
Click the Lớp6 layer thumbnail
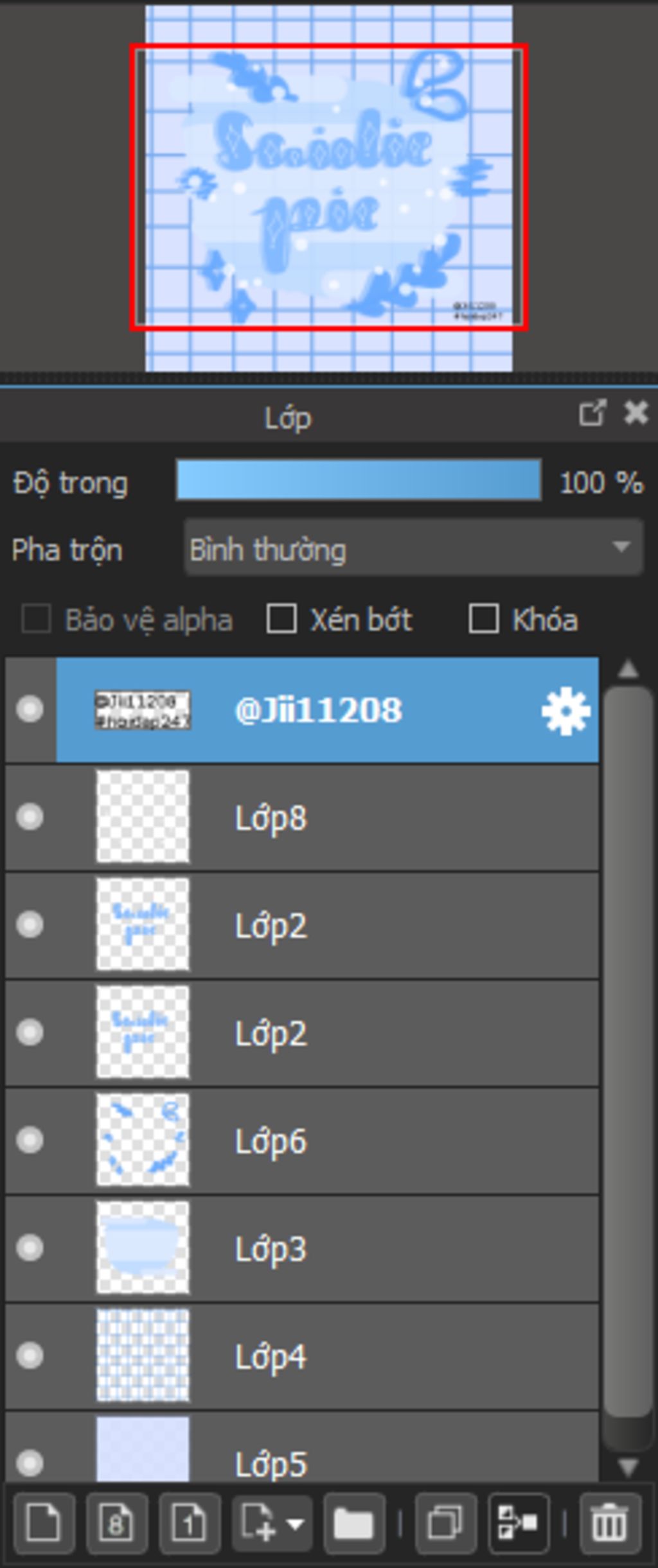[x=143, y=1140]
